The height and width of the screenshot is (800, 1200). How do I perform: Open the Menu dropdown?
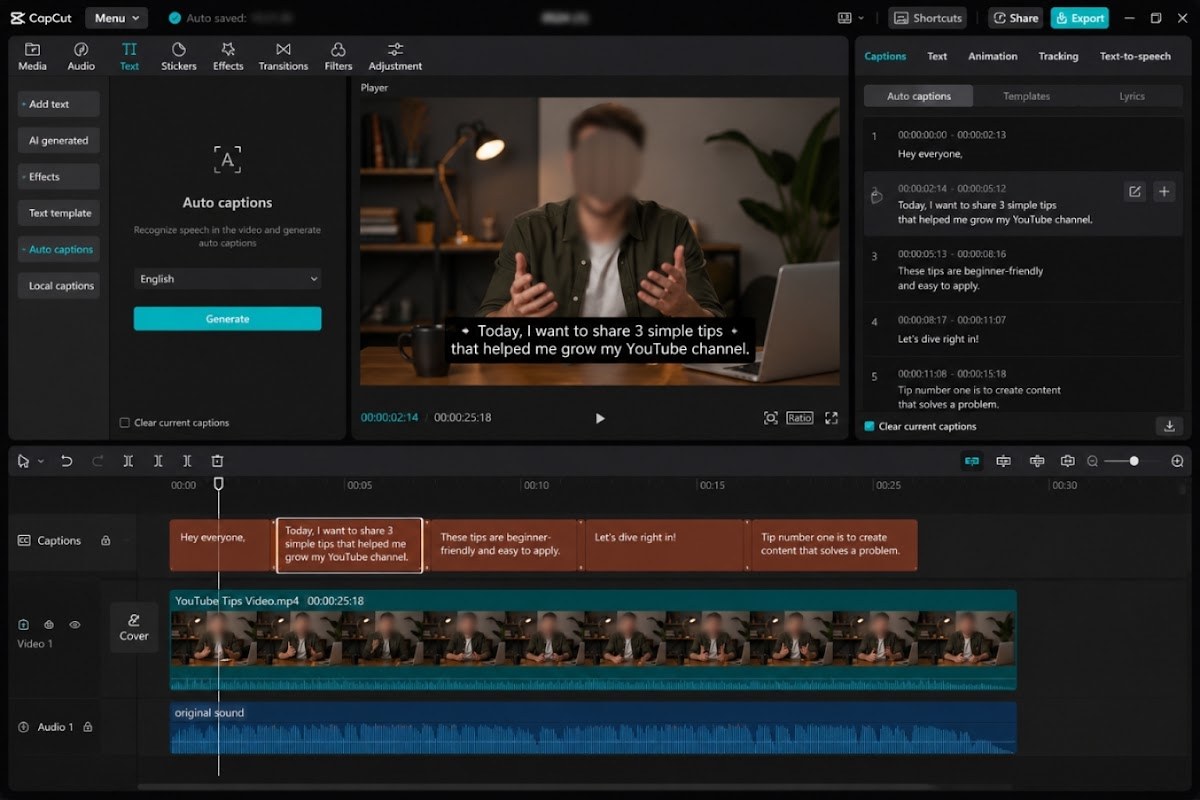(x=116, y=18)
